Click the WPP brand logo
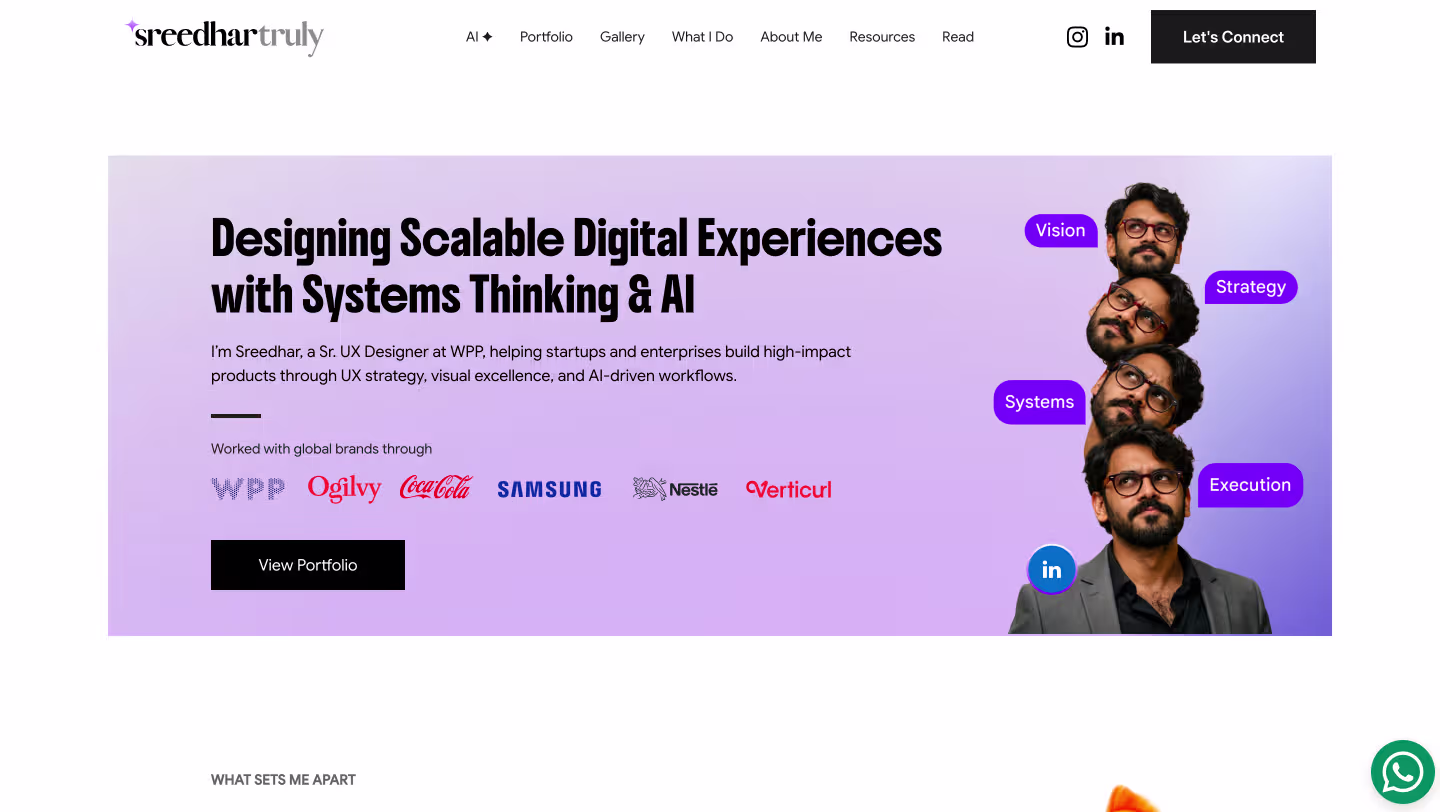 (248, 489)
